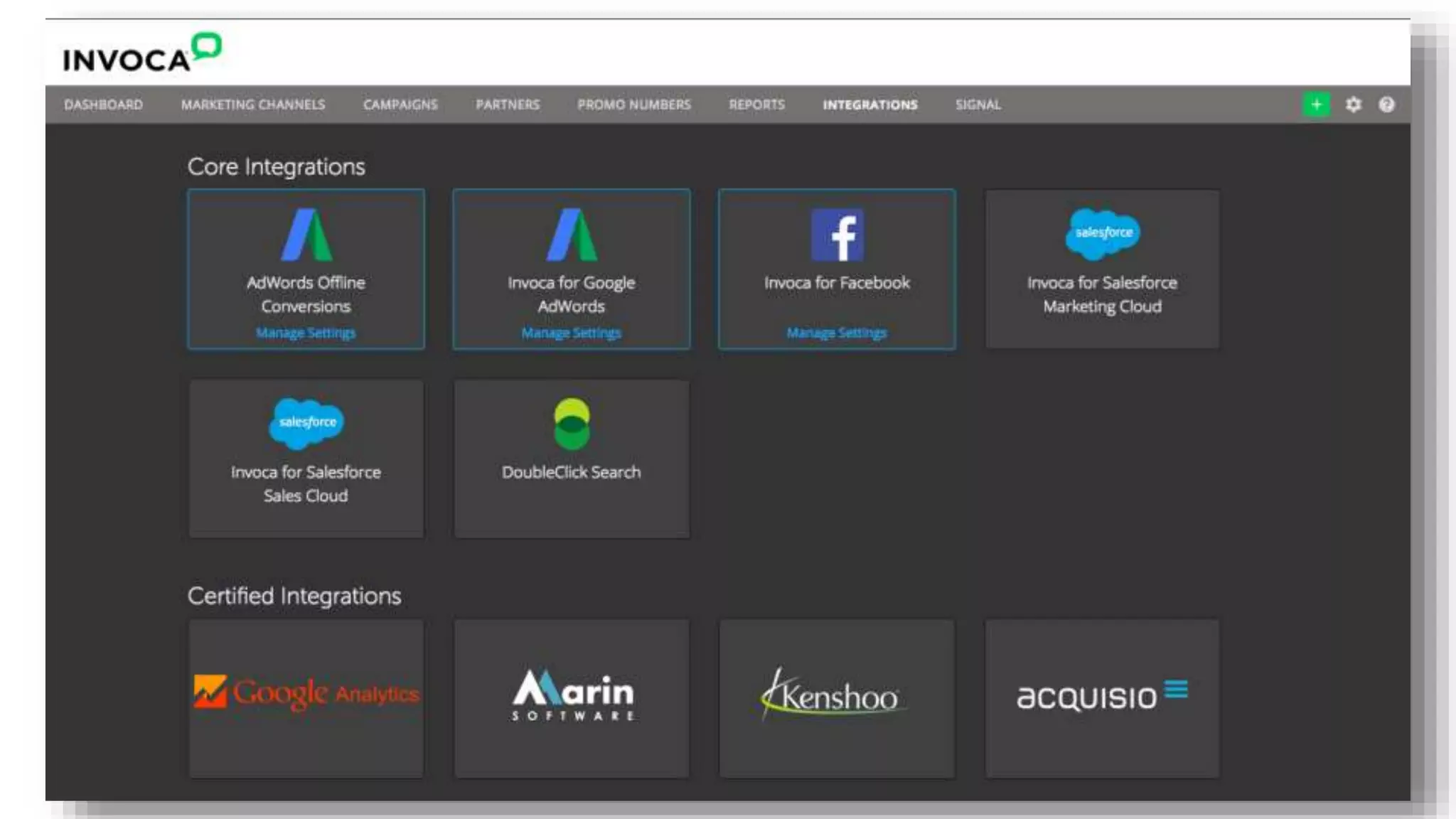
Task: Open the Invoca for Facebook icon tile
Action: 837,235
